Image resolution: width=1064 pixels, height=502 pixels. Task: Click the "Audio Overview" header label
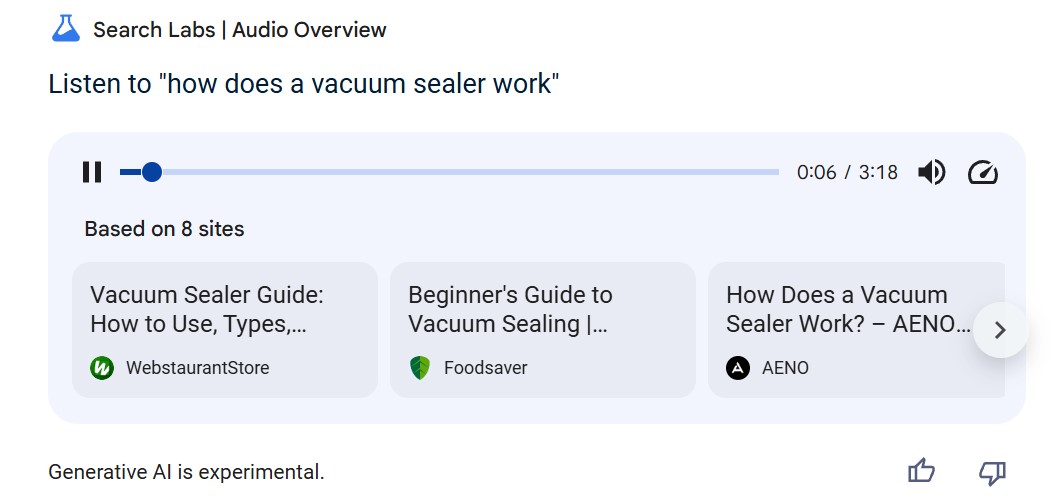(310, 30)
